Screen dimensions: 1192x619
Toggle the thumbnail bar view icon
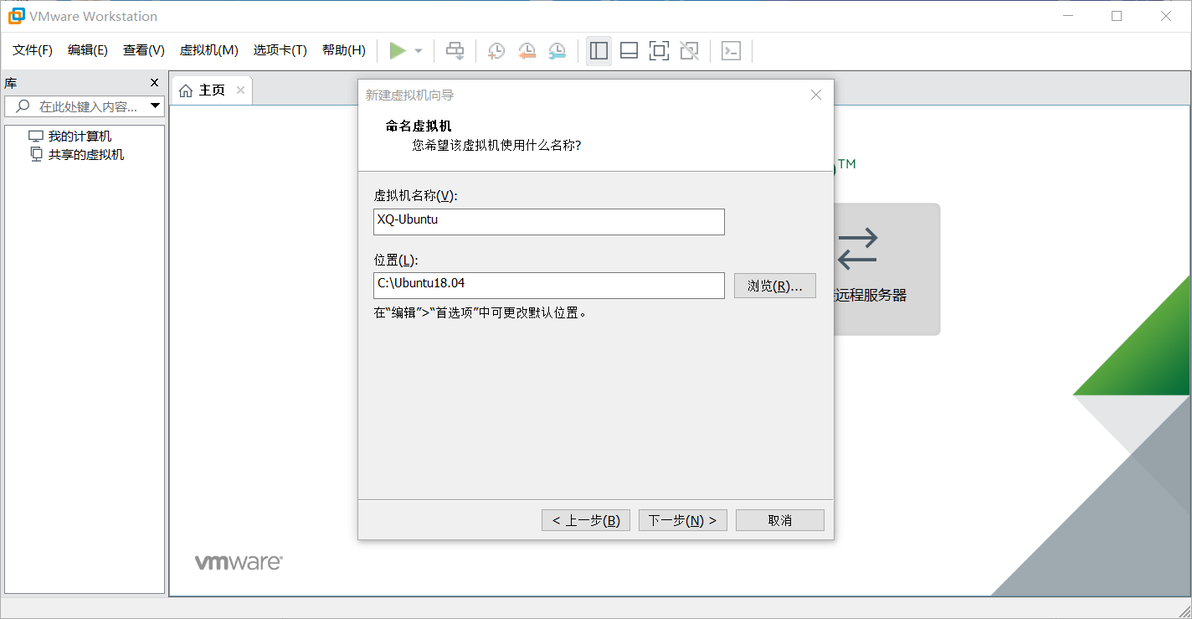[629, 51]
